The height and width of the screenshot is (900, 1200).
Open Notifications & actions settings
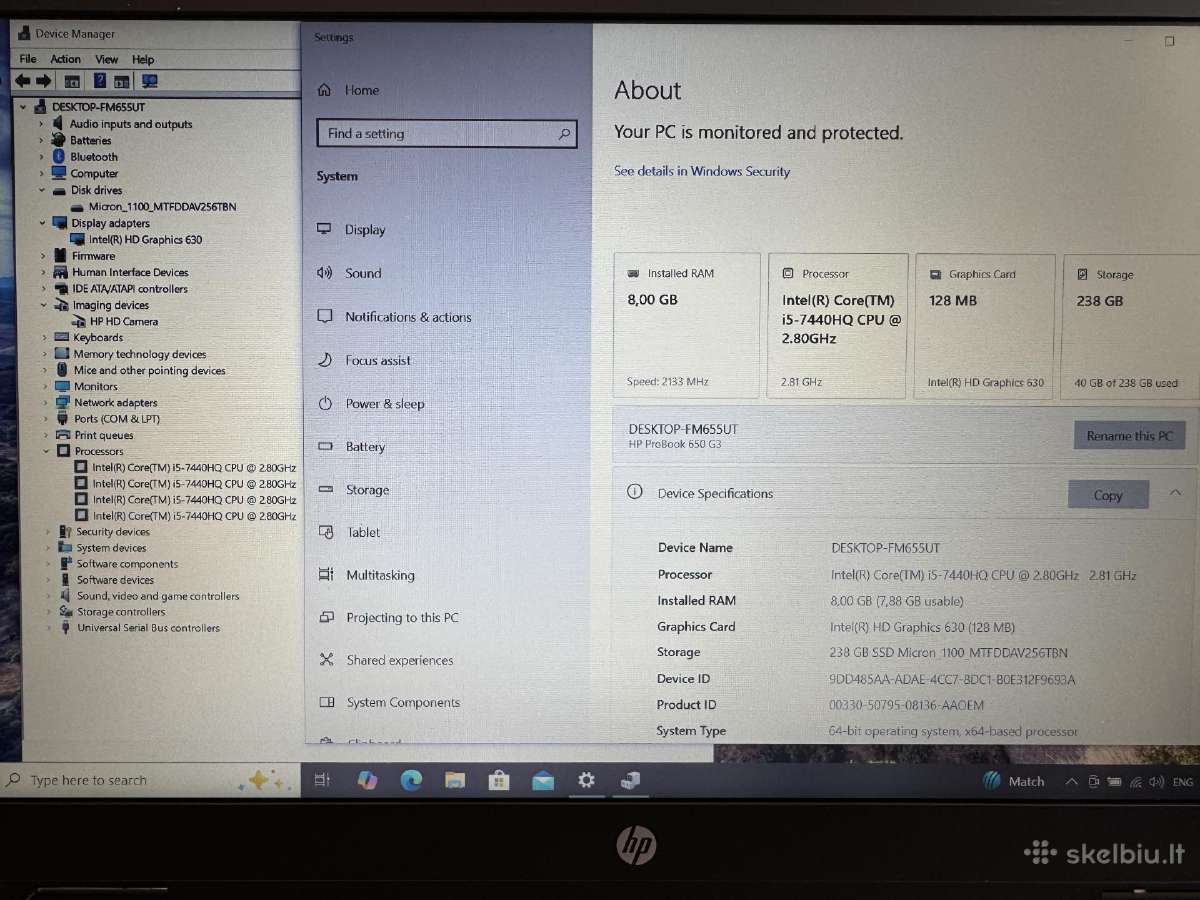[x=408, y=317]
